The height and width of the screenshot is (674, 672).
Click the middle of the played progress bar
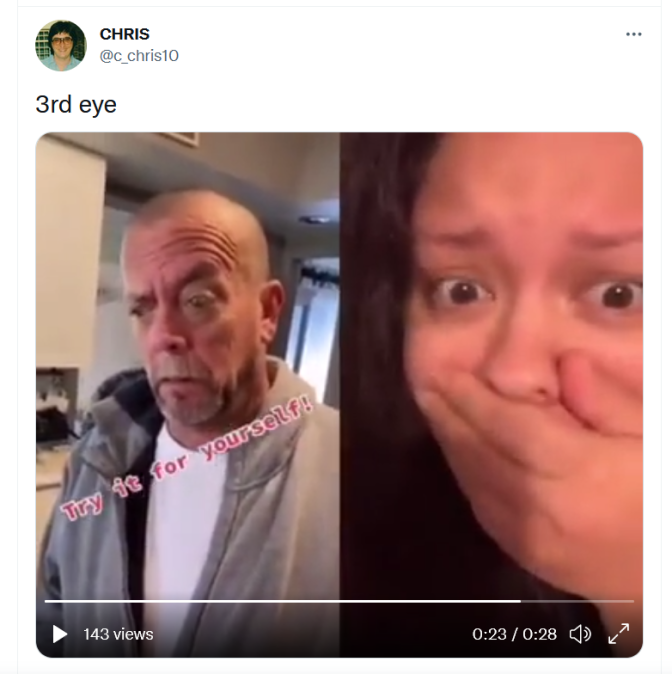(x=283, y=601)
